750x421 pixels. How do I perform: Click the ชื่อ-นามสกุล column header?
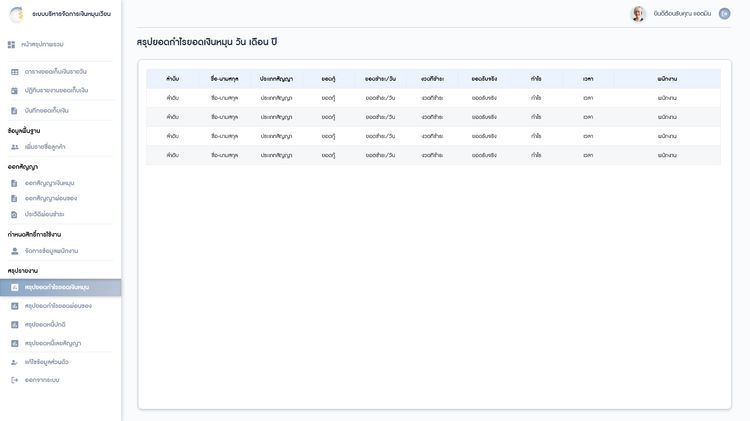coord(224,78)
